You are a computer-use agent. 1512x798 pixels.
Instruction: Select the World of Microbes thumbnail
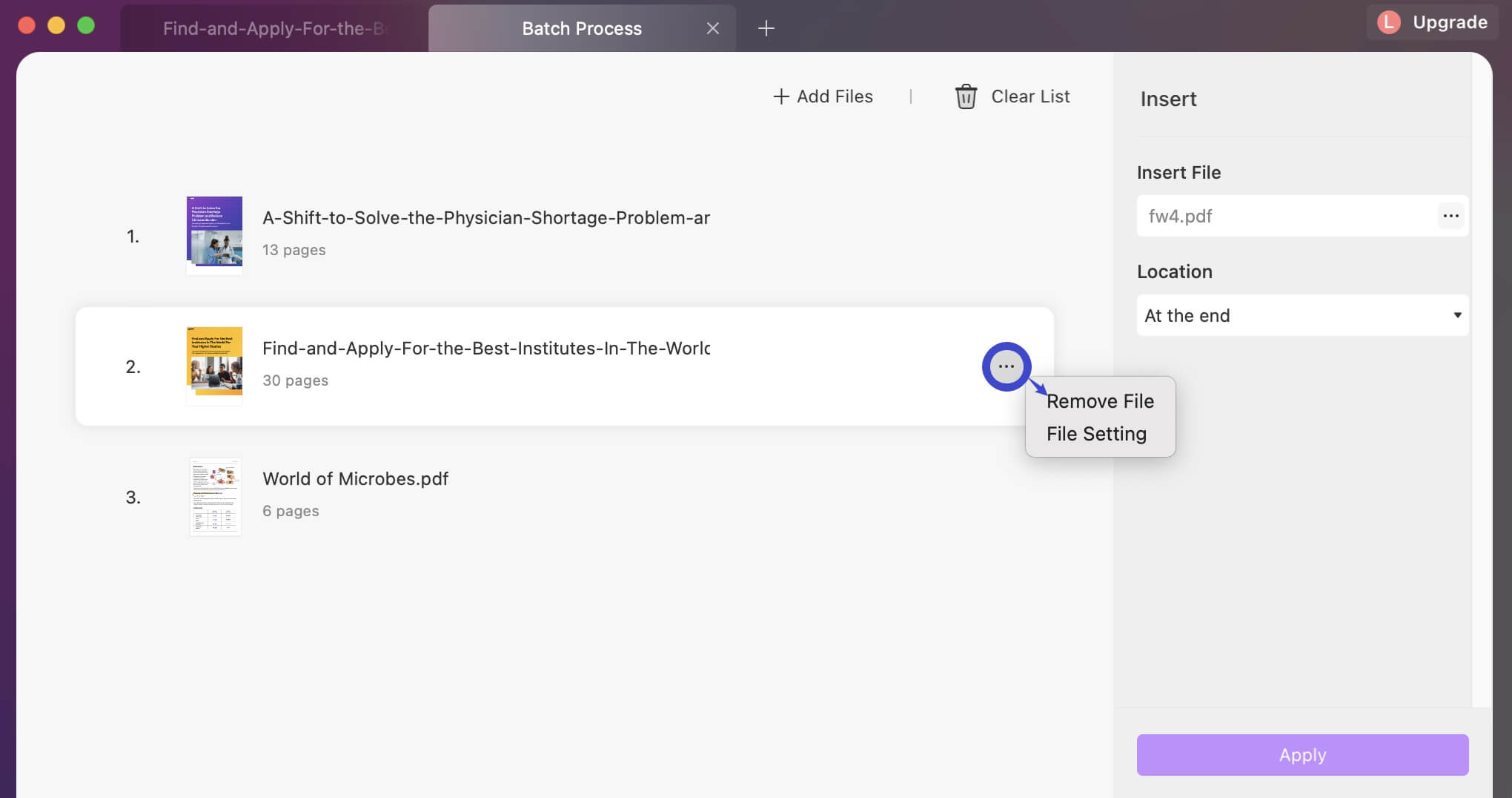coord(215,496)
